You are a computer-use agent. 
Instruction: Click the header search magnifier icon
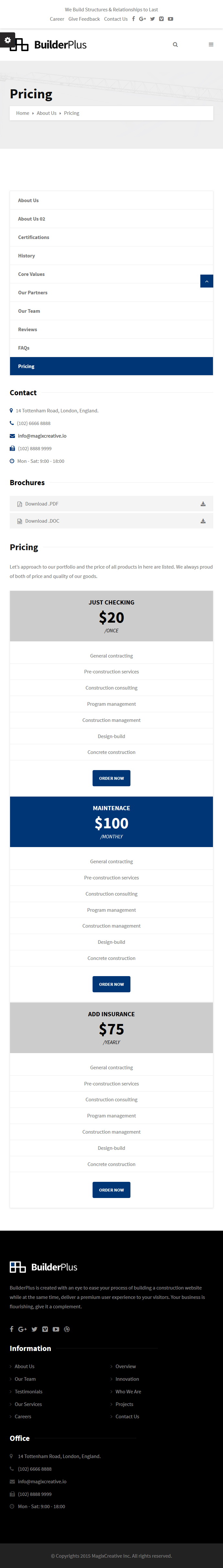(175, 44)
